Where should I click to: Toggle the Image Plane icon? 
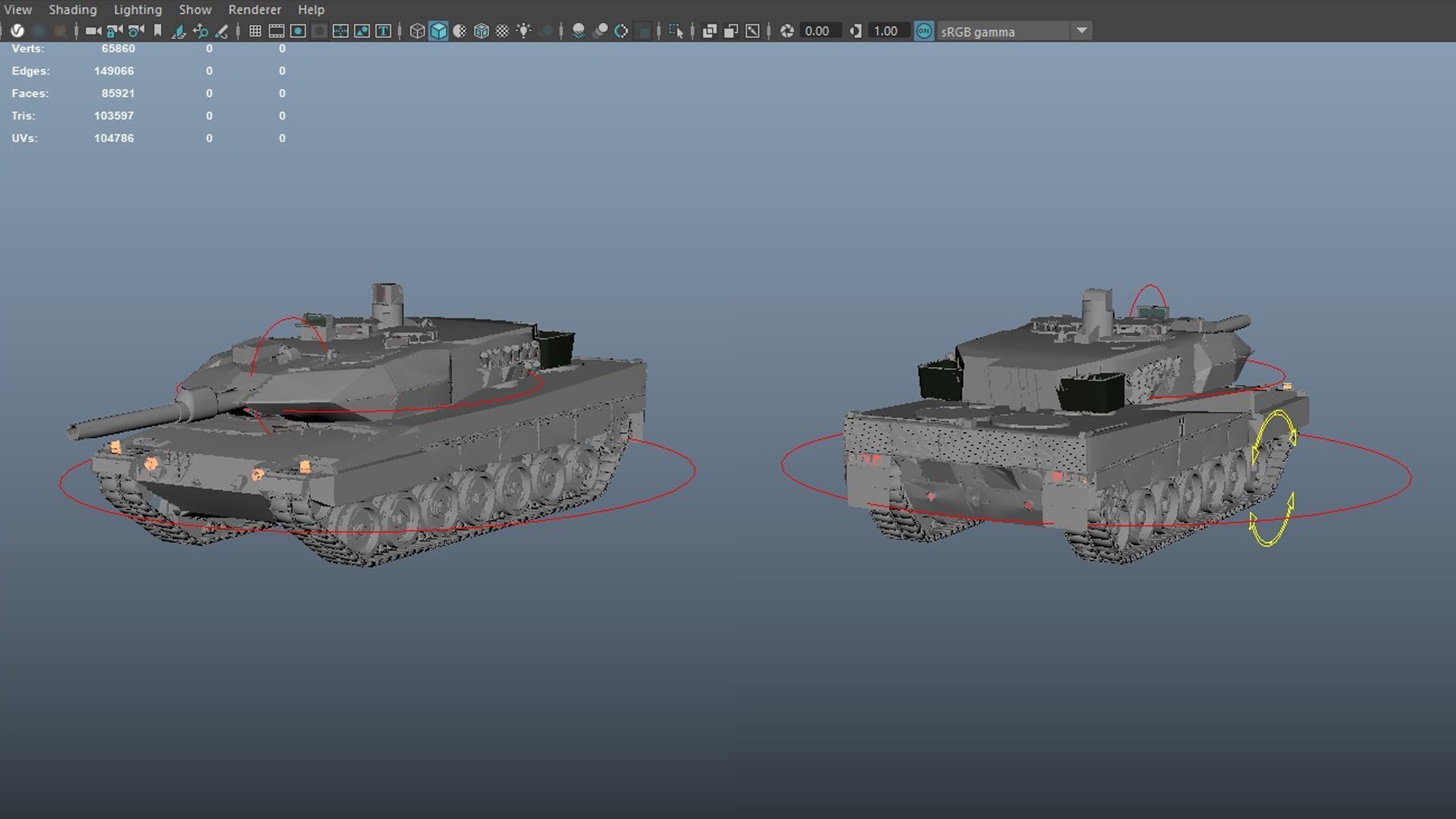tap(178, 31)
